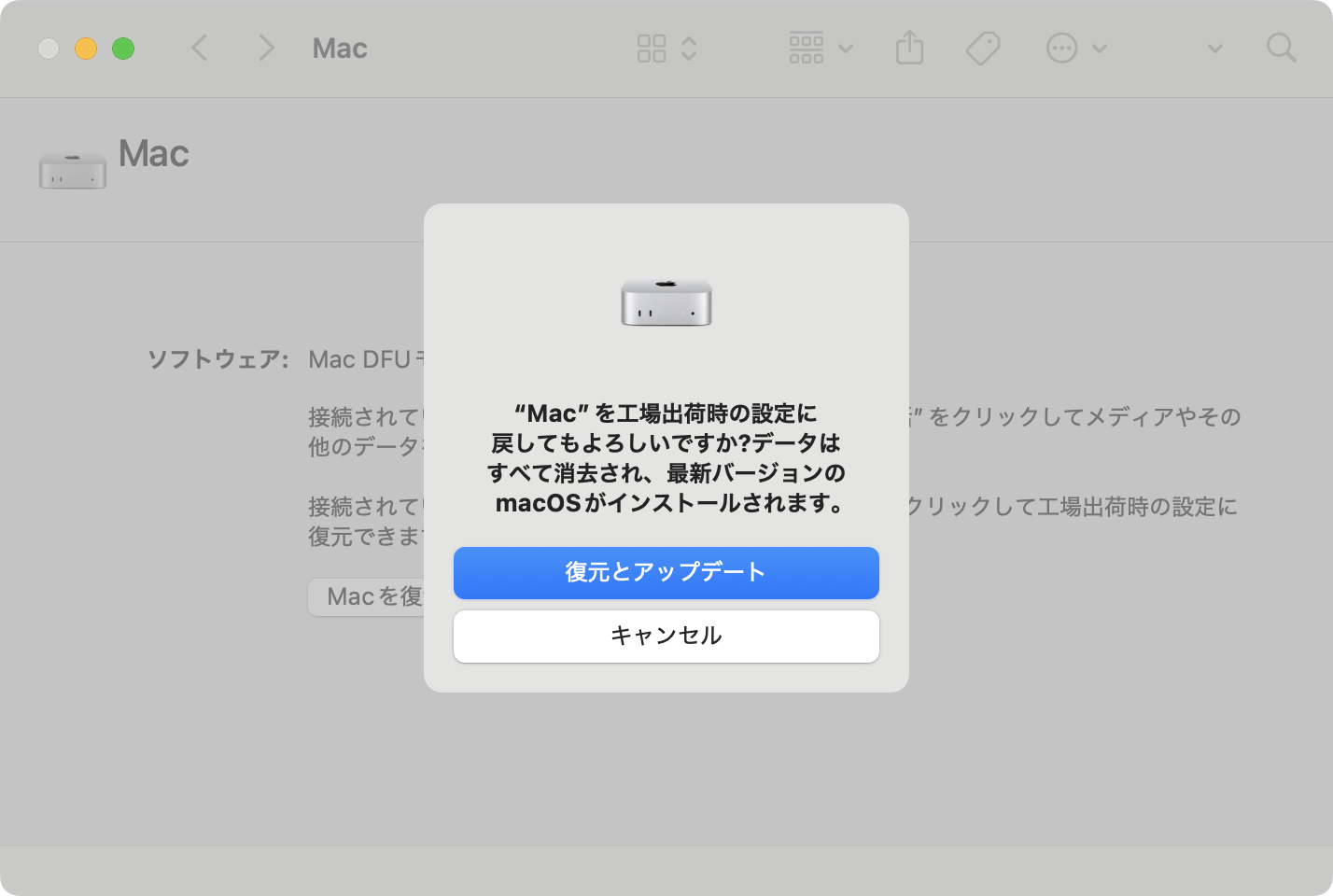Click the search magnifier icon
Image resolution: width=1333 pixels, height=896 pixels.
click(x=1282, y=48)
